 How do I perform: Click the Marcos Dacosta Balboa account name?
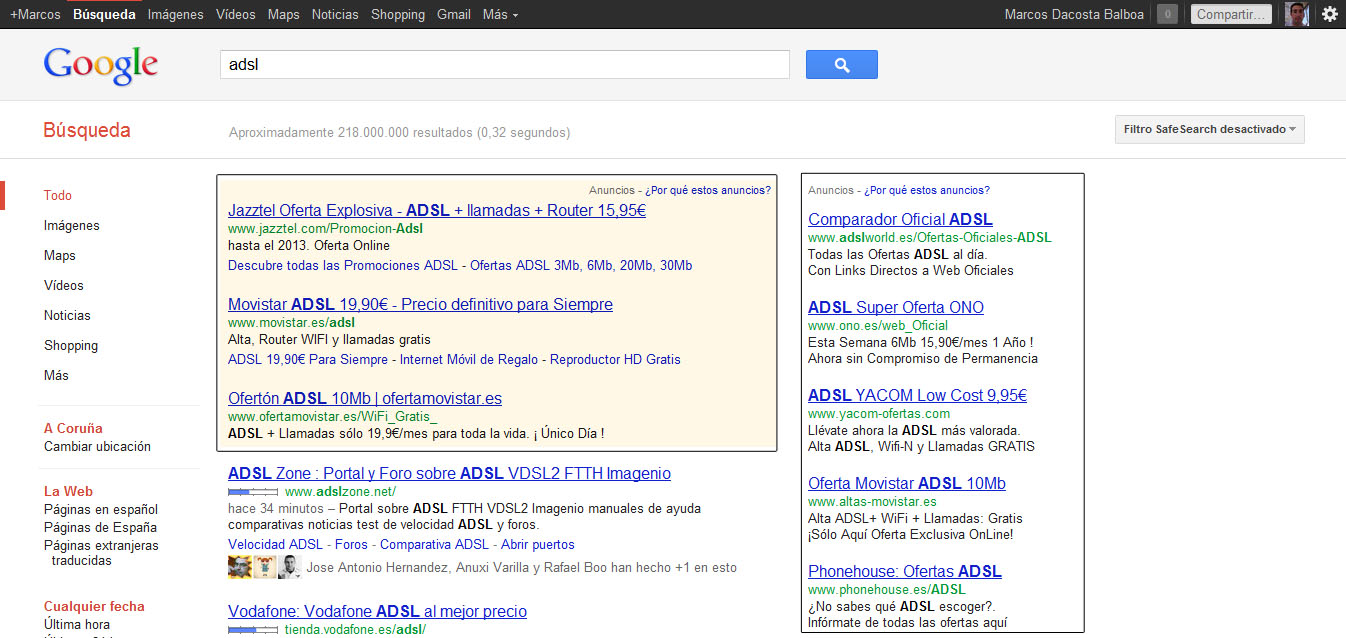[x=1074, y=14]
